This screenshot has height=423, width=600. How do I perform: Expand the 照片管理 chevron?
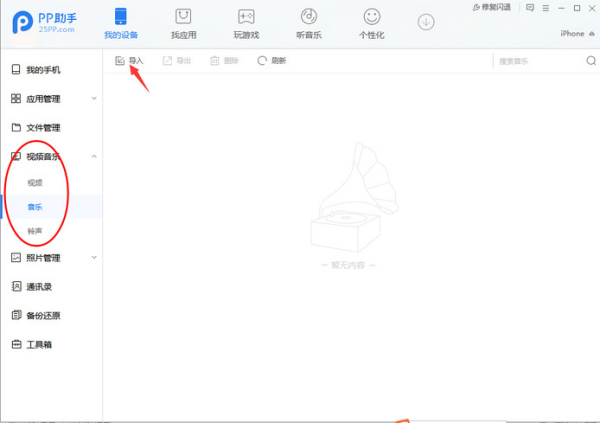[x=94, y=257]
